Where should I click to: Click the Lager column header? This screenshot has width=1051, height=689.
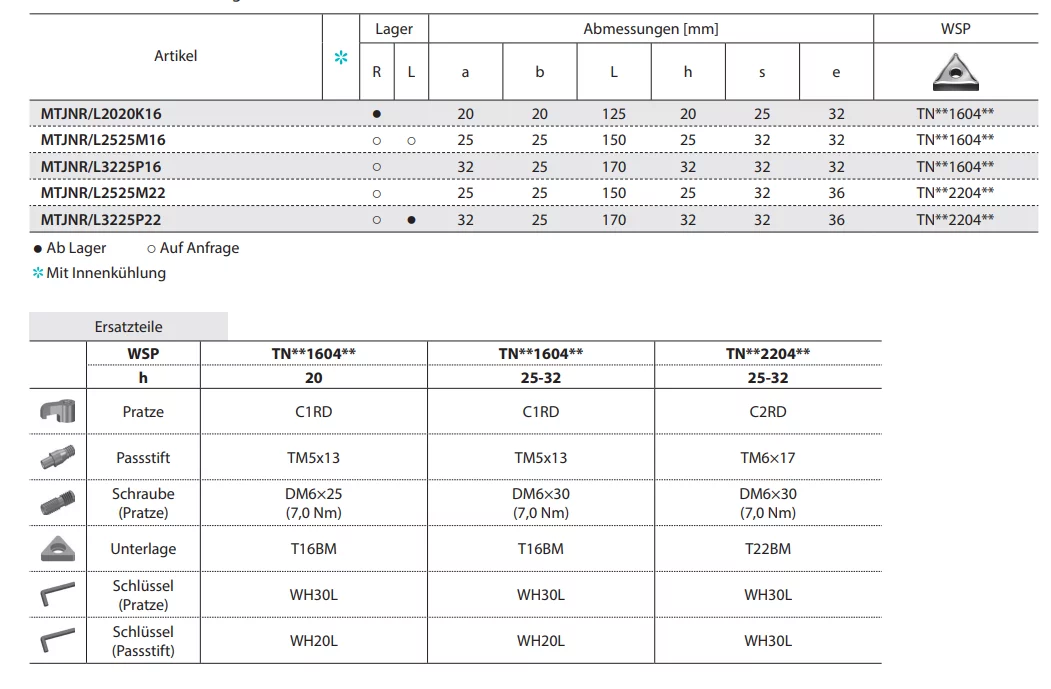tap(394, 29)
